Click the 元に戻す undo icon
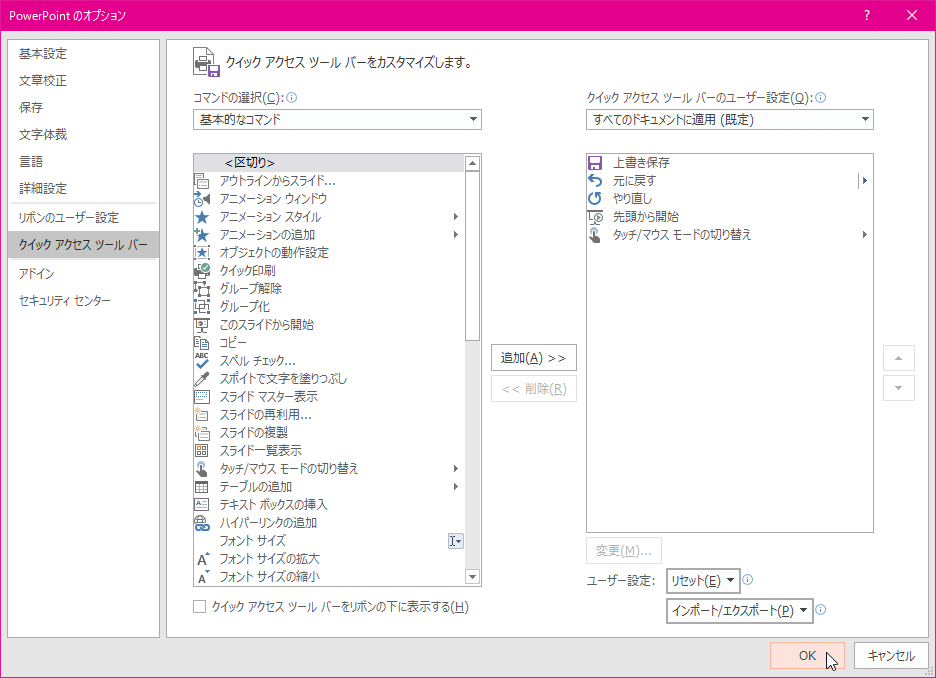 pos(595,181)
